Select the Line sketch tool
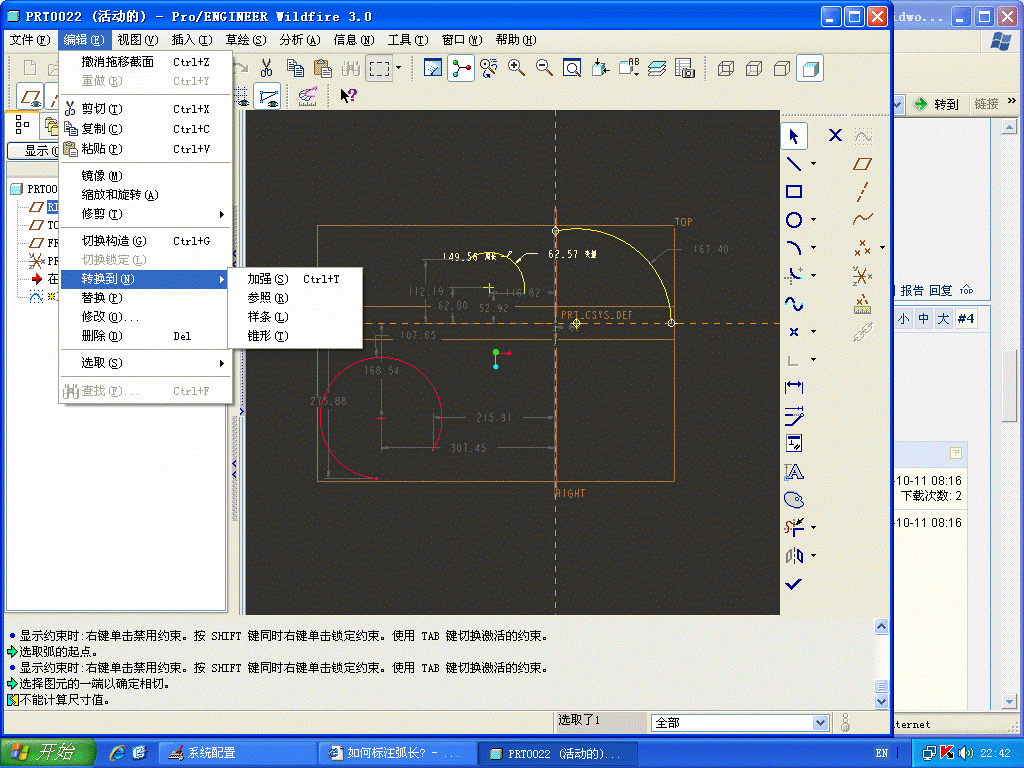 [793, 164]
